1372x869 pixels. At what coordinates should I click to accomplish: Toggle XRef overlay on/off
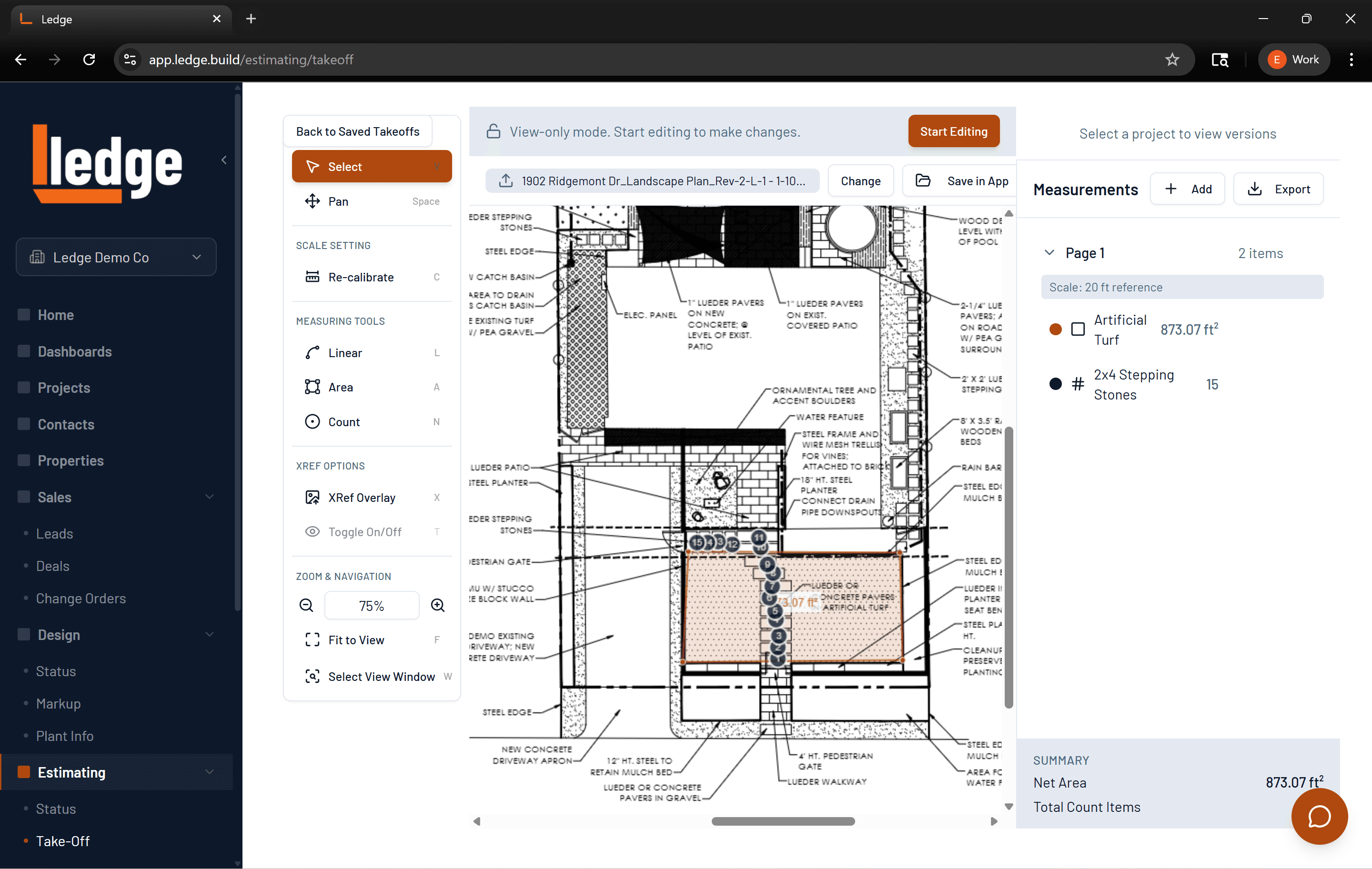[x=372, y=532]
